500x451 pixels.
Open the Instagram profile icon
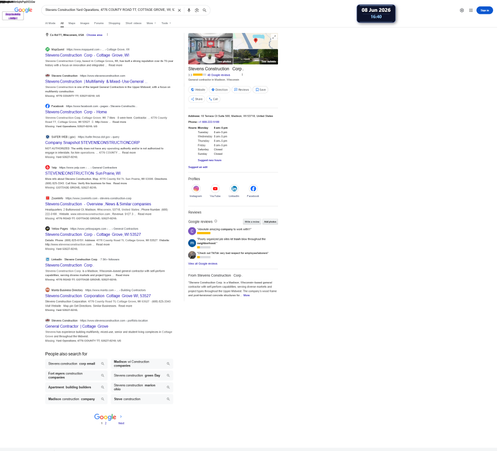click(x=196, y=189)
